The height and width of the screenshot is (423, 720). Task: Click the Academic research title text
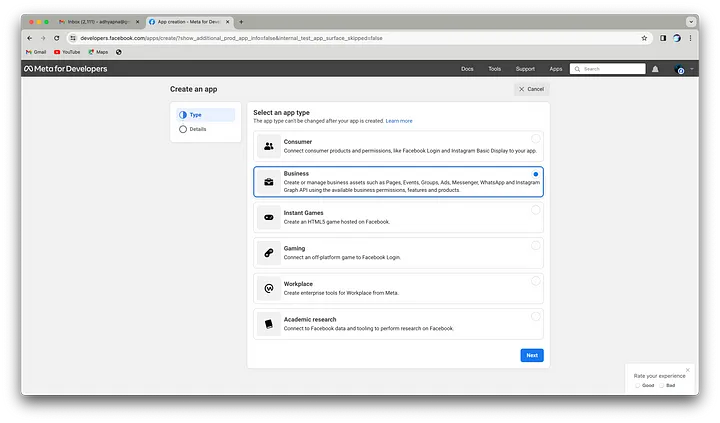point(309,319)
